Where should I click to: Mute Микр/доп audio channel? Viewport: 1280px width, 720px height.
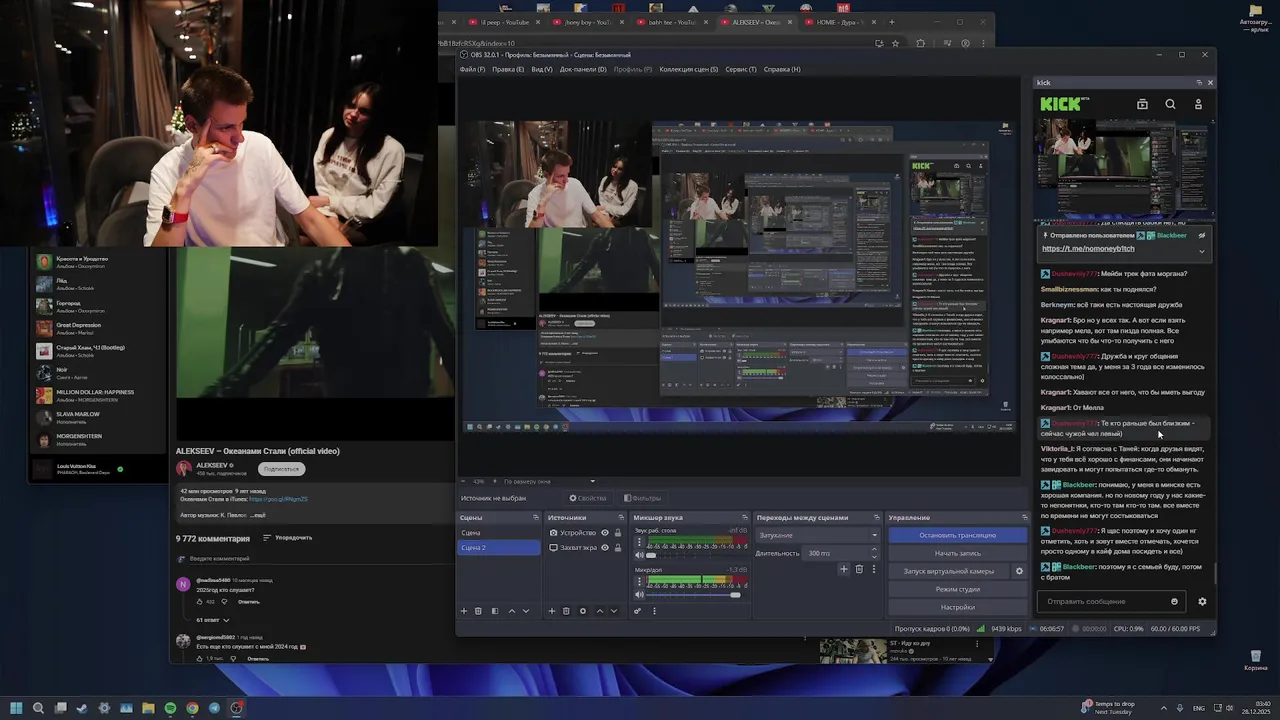pos(639,595)
